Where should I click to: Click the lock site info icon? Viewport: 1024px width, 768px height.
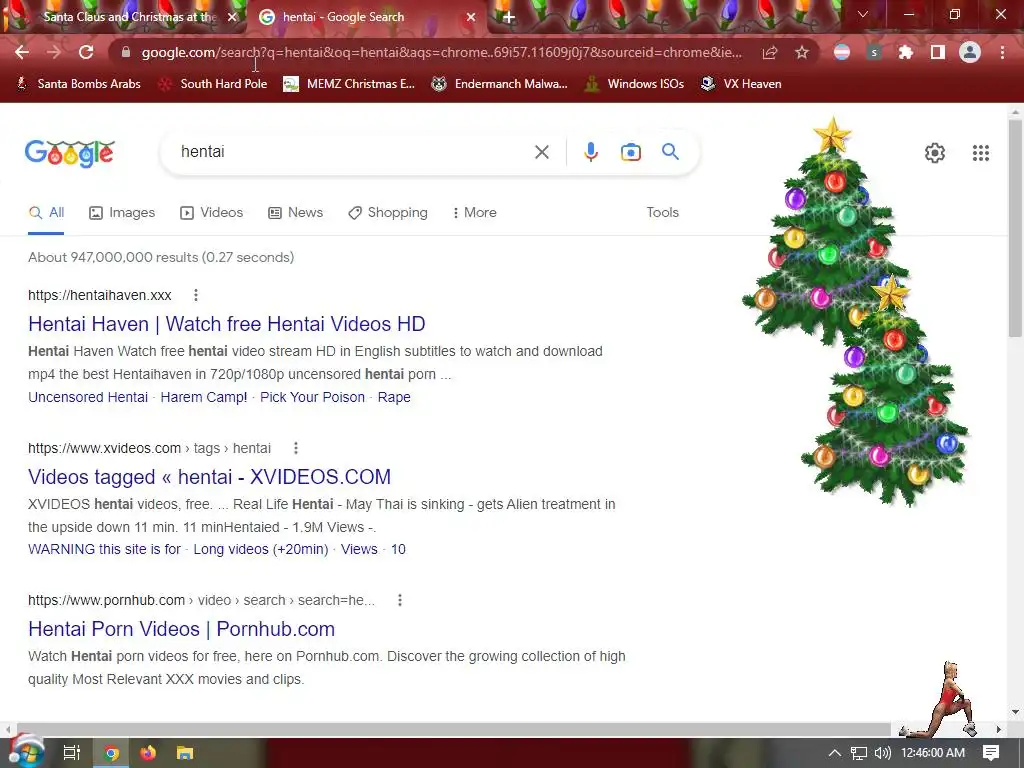click(126, 52)
